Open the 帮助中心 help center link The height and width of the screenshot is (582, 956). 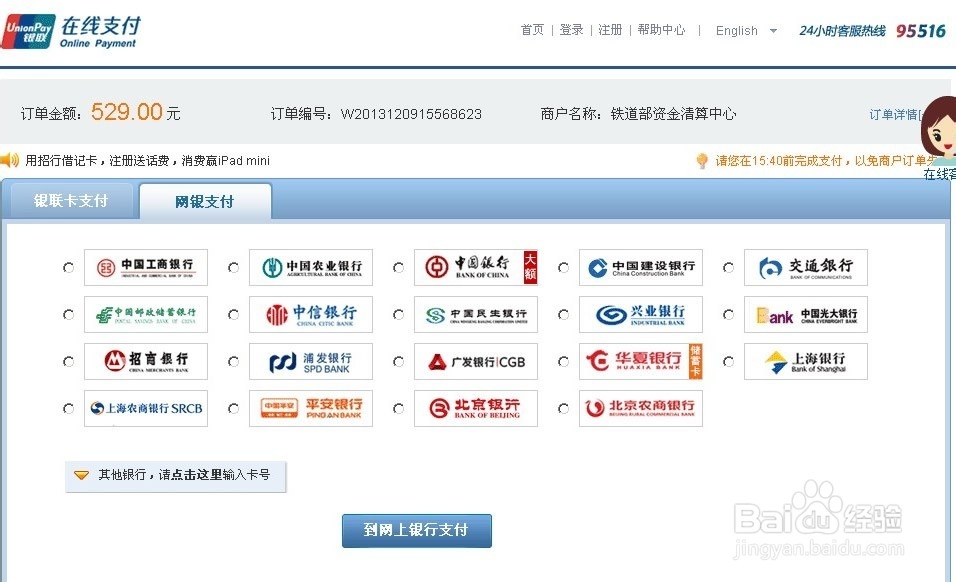point(662,30)
